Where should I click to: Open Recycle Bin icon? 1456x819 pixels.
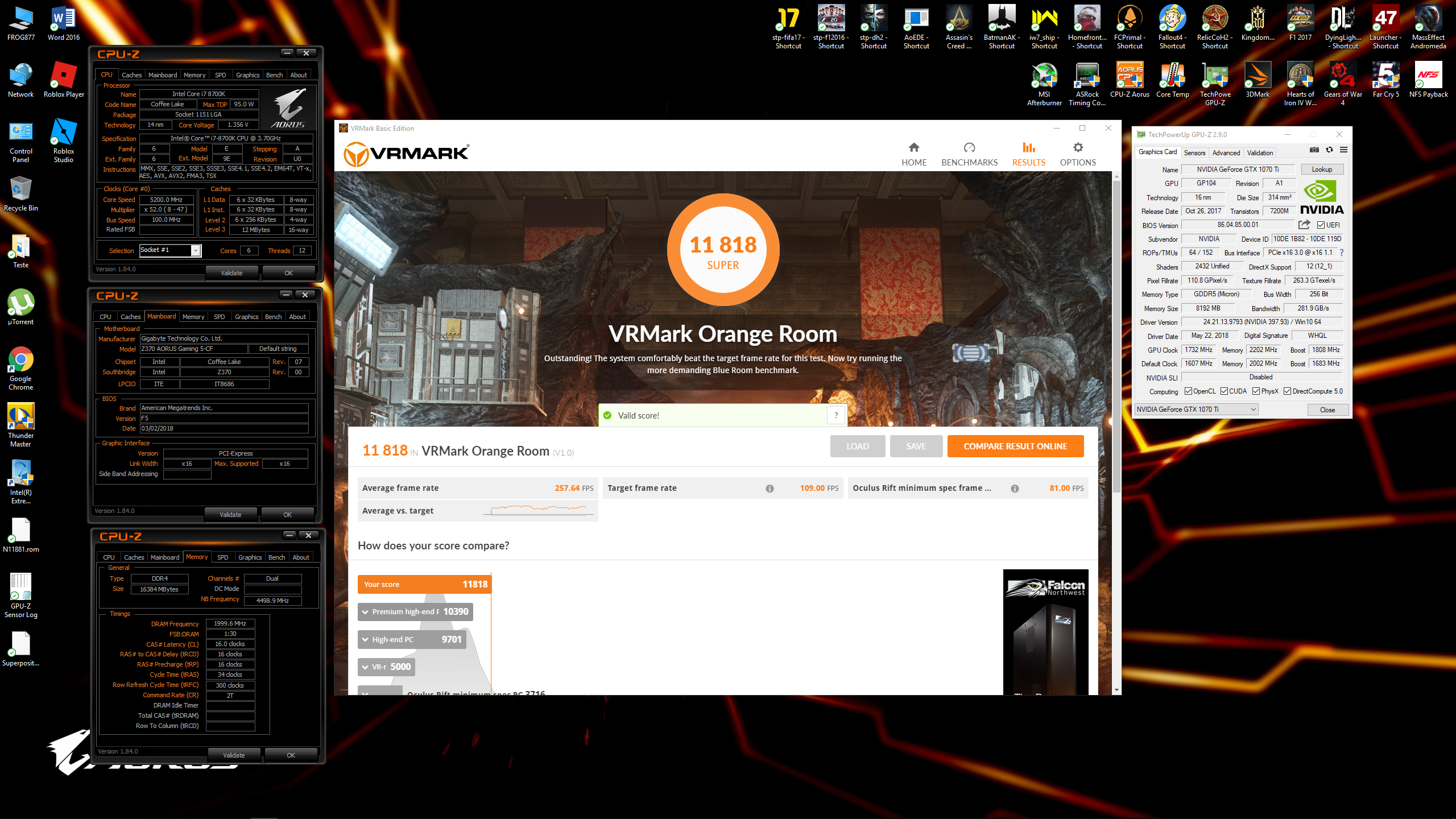(x=20, y=193)
